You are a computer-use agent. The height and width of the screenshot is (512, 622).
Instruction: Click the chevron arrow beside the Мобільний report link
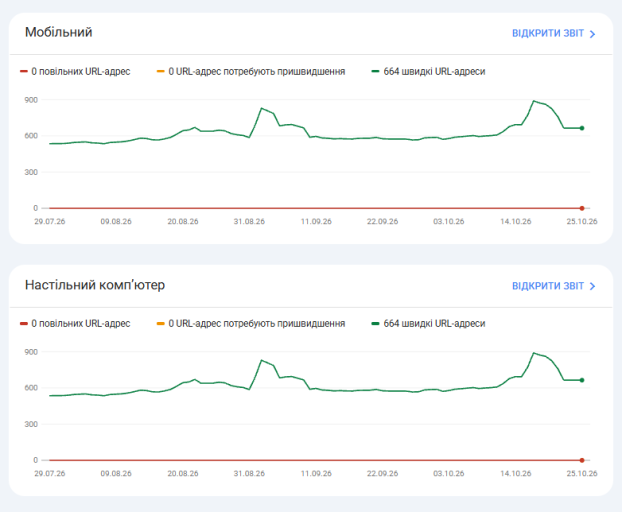(x=592, y=34)
